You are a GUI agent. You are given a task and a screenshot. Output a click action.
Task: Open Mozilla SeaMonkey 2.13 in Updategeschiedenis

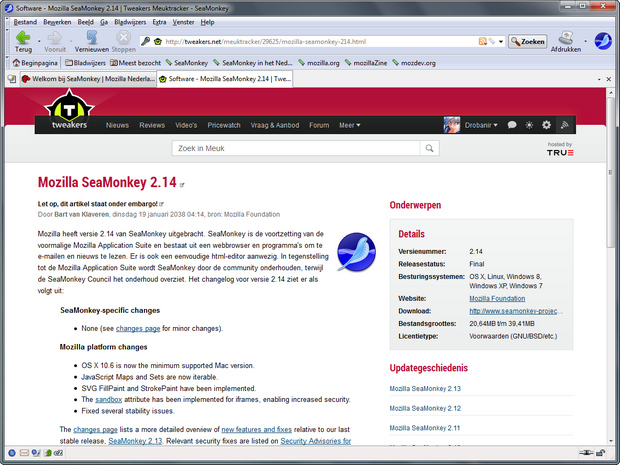[425, 389]
